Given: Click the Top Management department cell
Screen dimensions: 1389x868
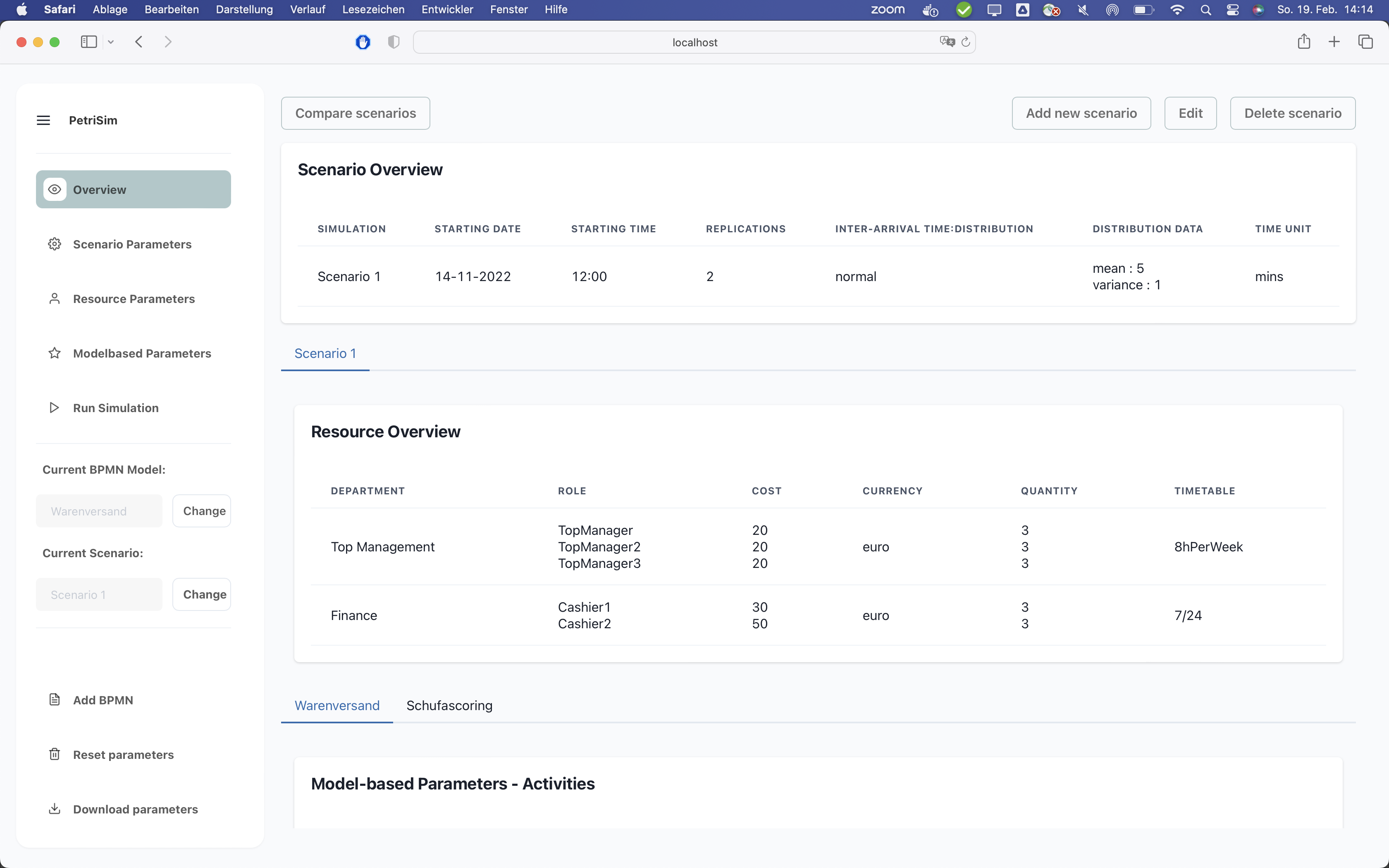Looking at the screenshot, I should pos(382,546).
